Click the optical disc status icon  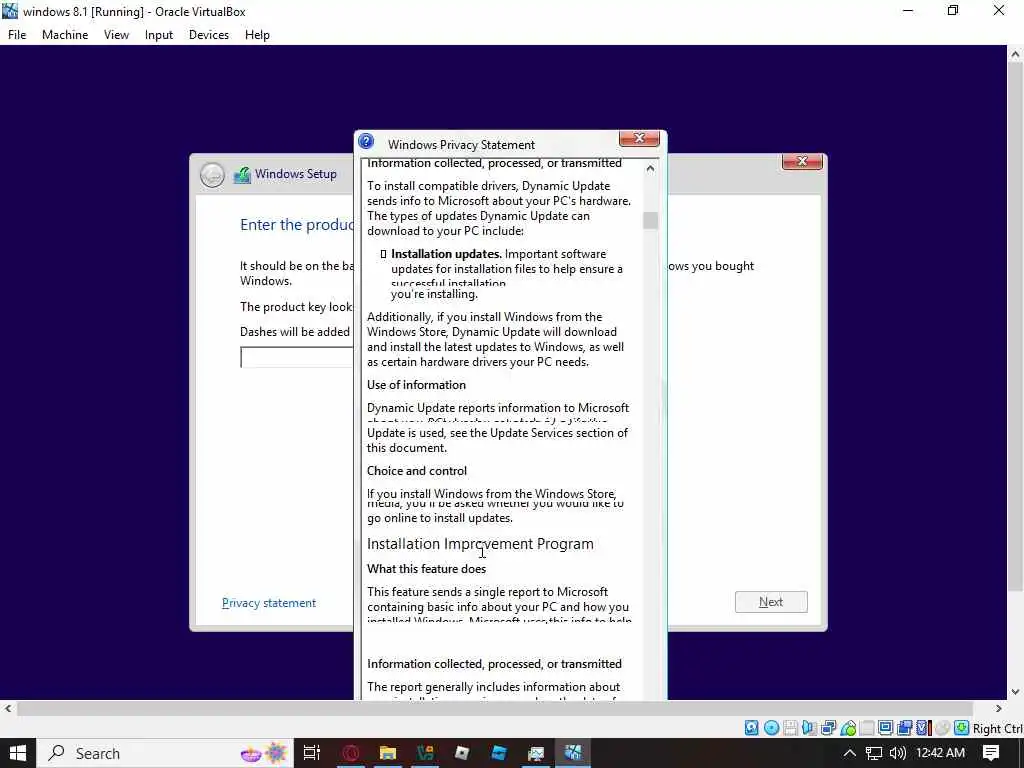click(771, 728)
